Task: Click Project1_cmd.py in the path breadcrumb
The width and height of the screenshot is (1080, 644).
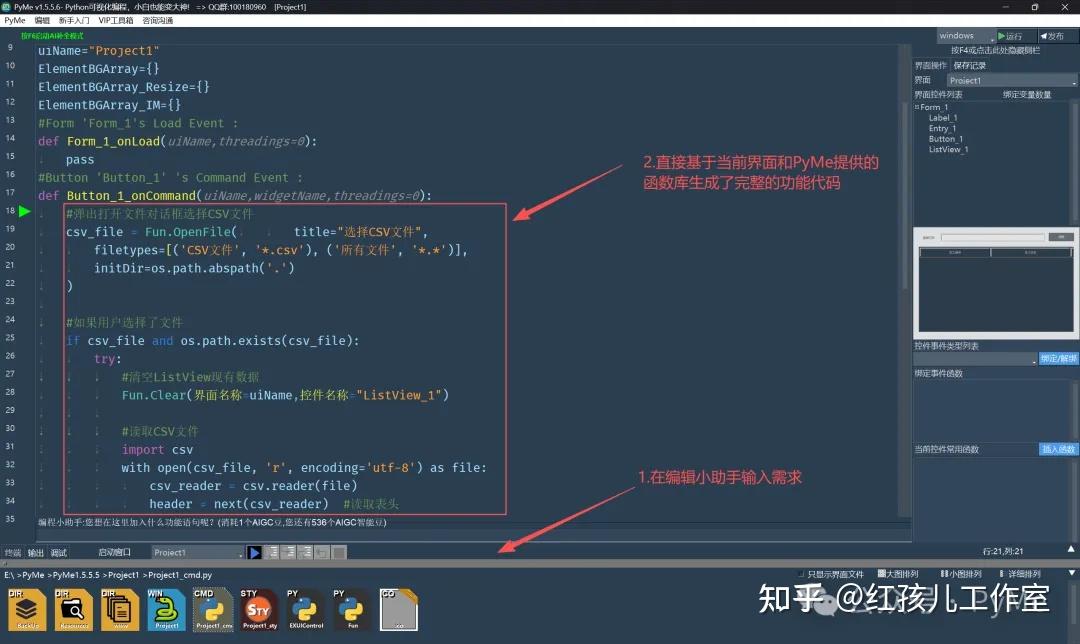Action: pyautogui.click(x=180, y=574)
